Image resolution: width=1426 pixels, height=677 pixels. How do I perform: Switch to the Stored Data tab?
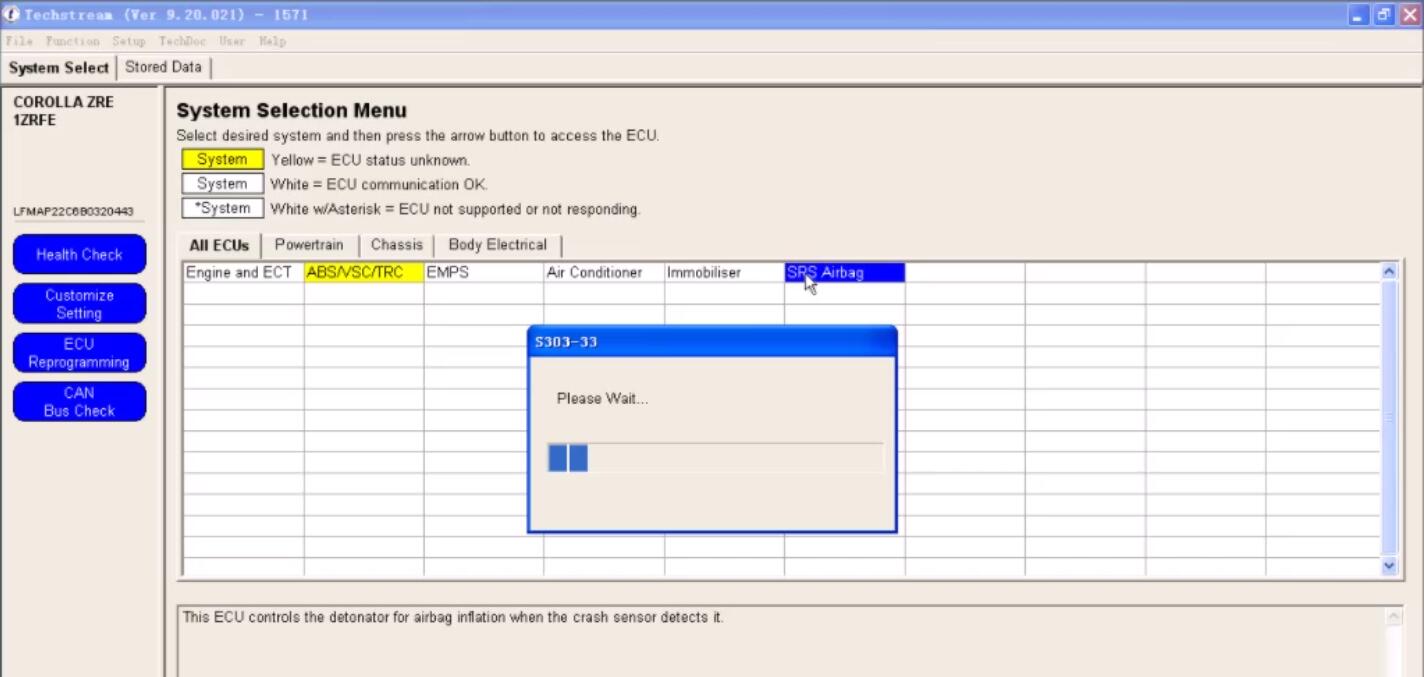163,67
